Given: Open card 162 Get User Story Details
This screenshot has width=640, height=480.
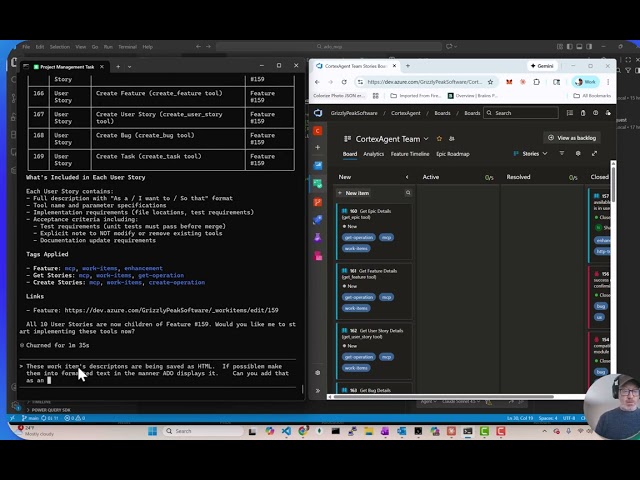Looking at the screenshot, I should 374,351.
